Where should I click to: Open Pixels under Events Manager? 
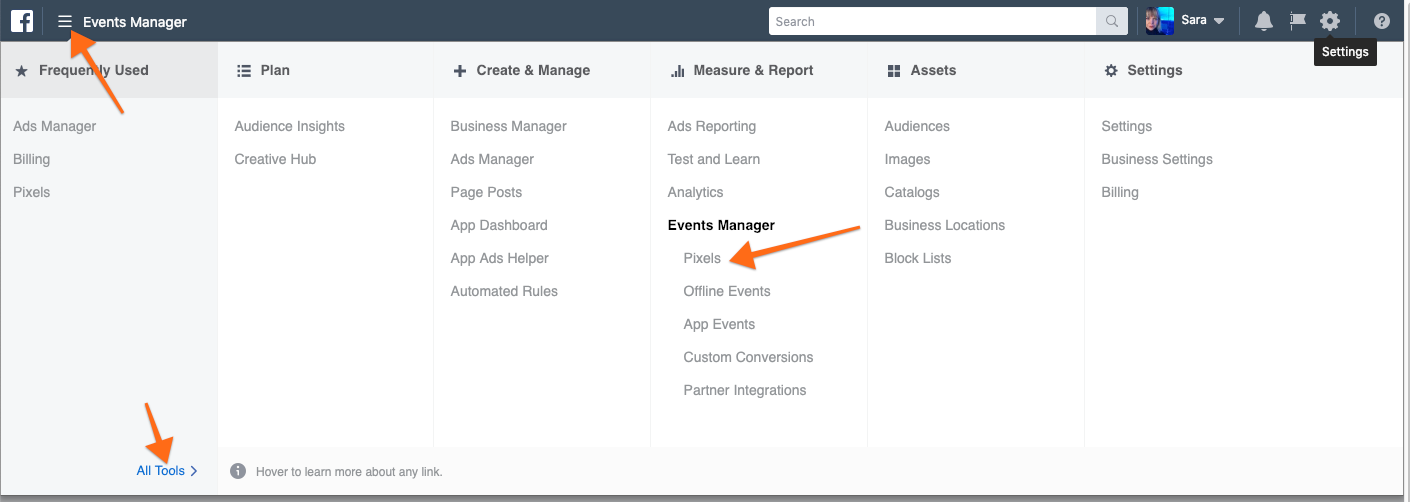click(702, 258)
